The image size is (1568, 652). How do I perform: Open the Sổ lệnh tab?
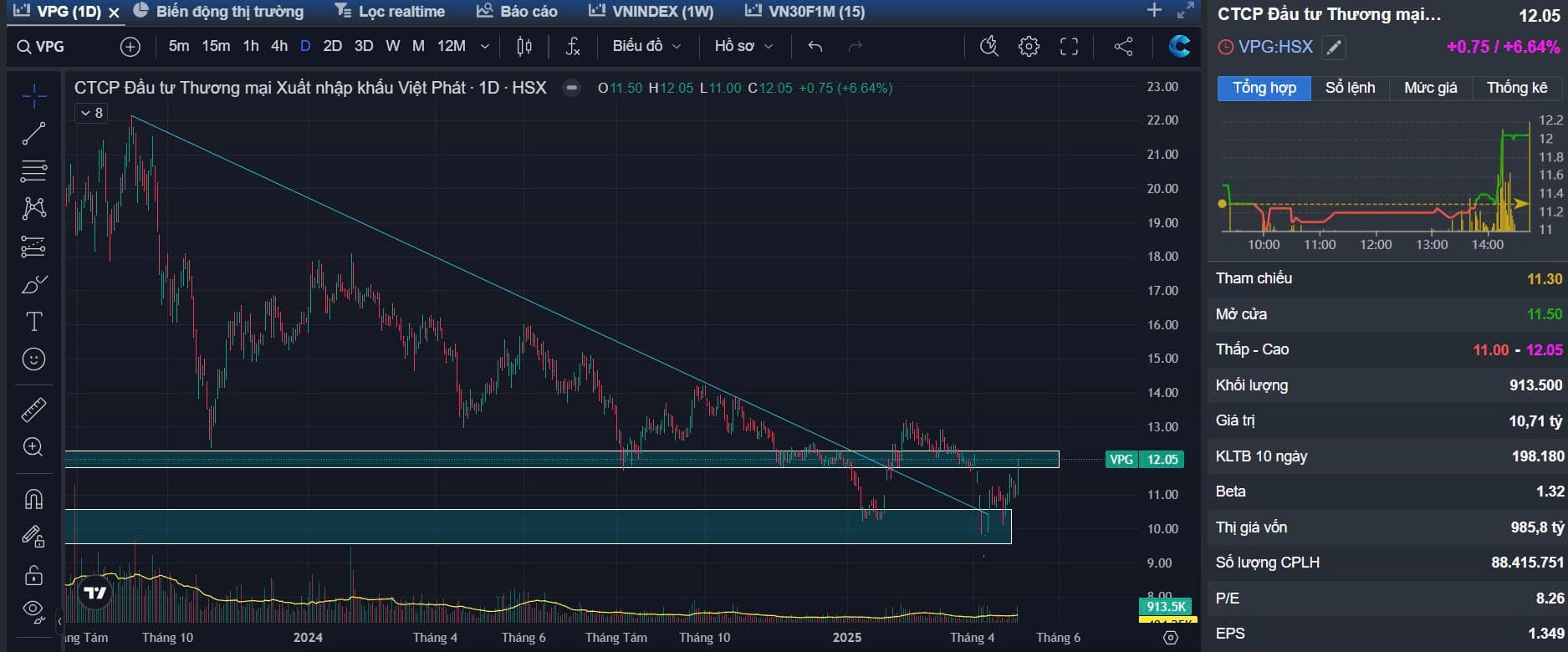[1350, 88]
